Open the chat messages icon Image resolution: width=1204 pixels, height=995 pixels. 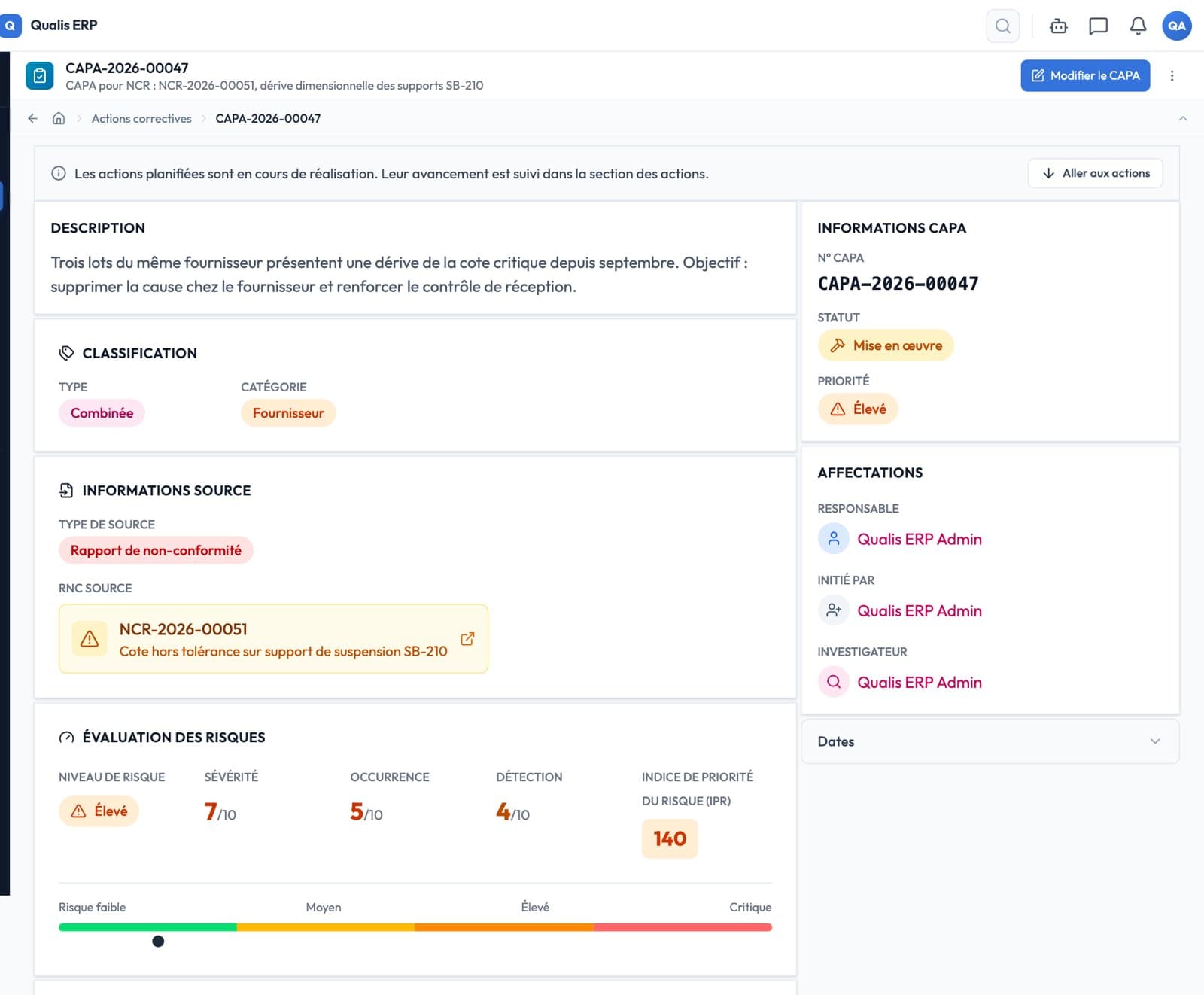click(1098, 26)
